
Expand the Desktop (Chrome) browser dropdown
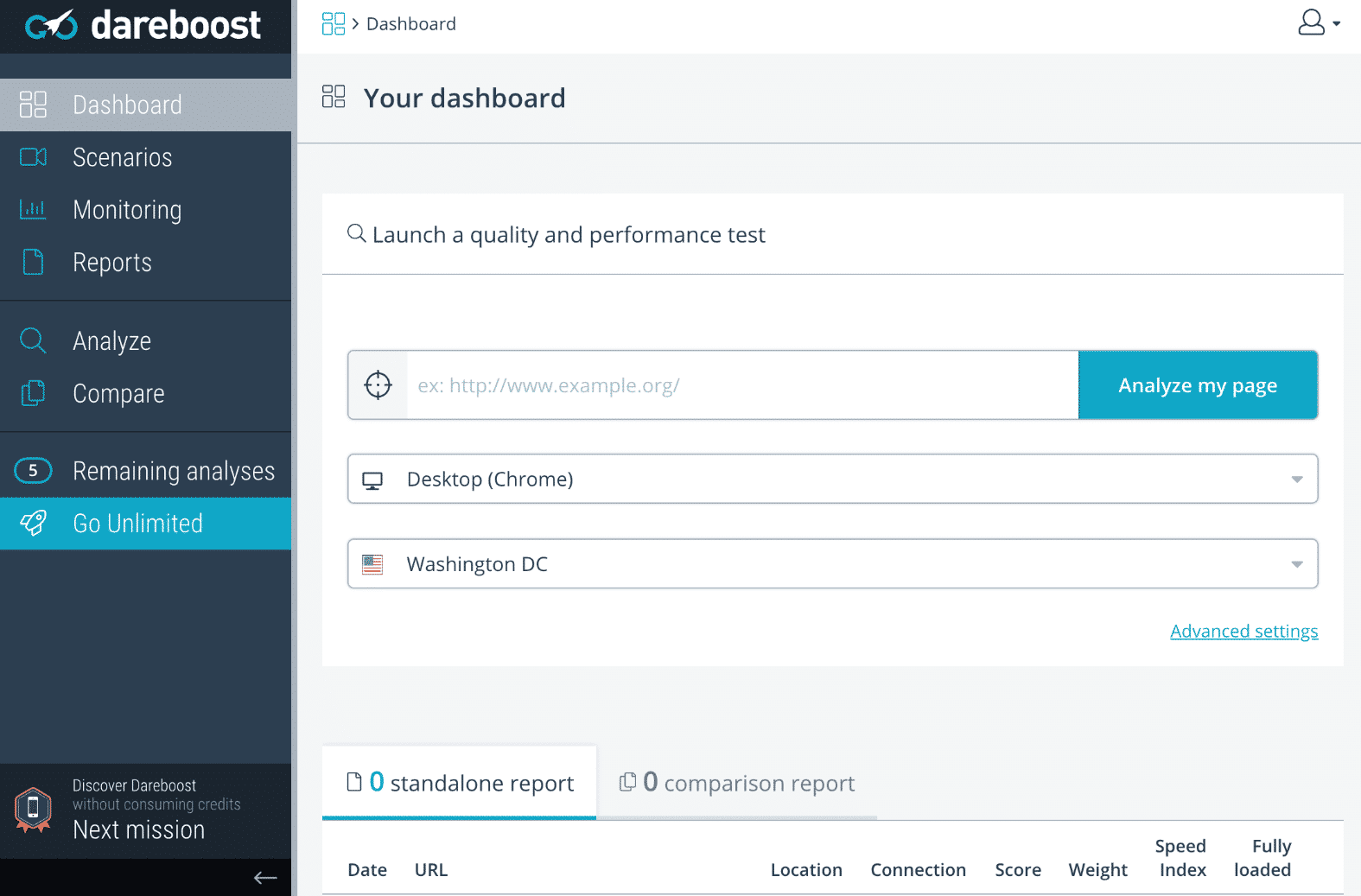click(x=832, y=479)
